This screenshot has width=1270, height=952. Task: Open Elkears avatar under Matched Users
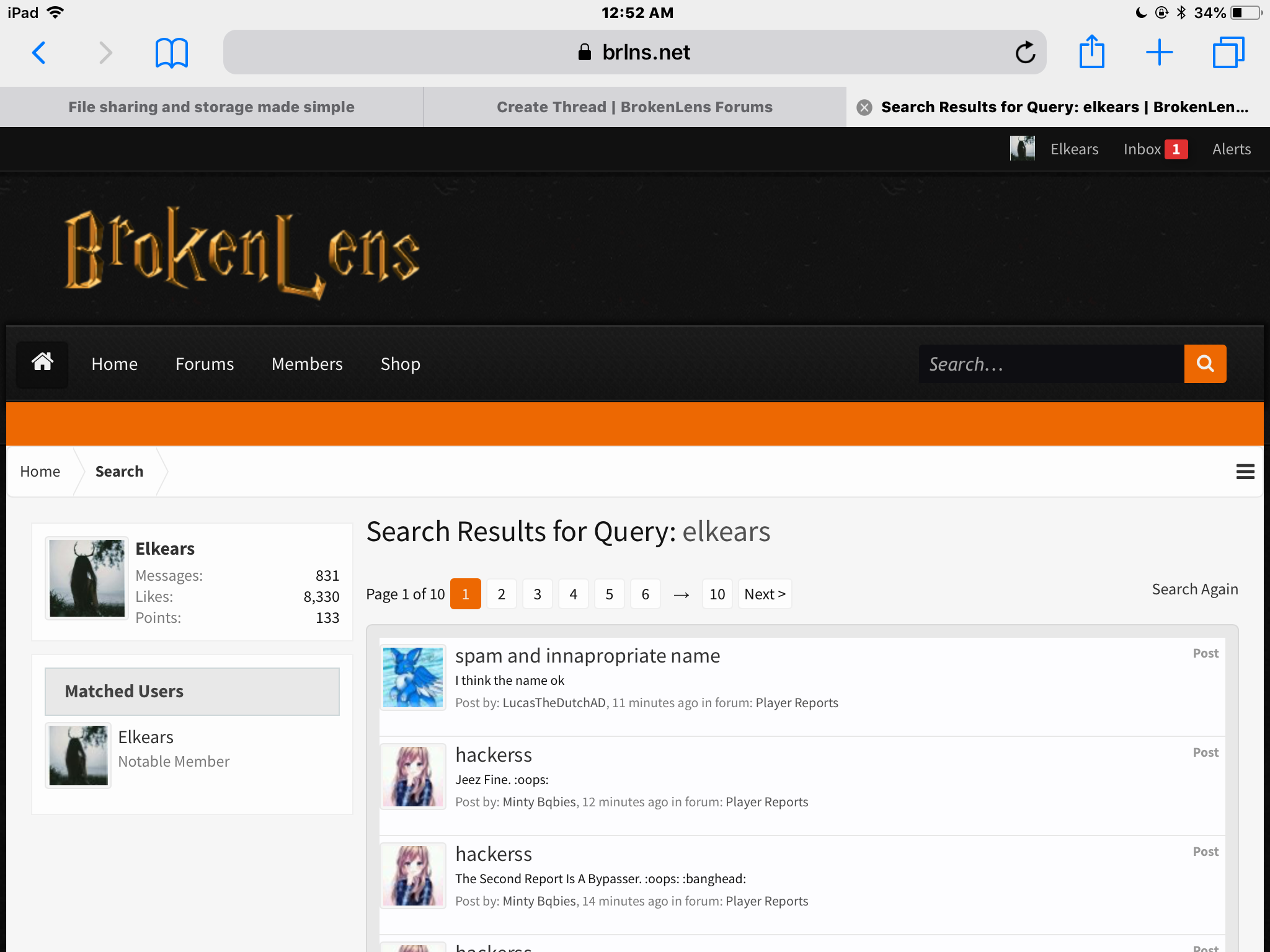tap(78, 756)
